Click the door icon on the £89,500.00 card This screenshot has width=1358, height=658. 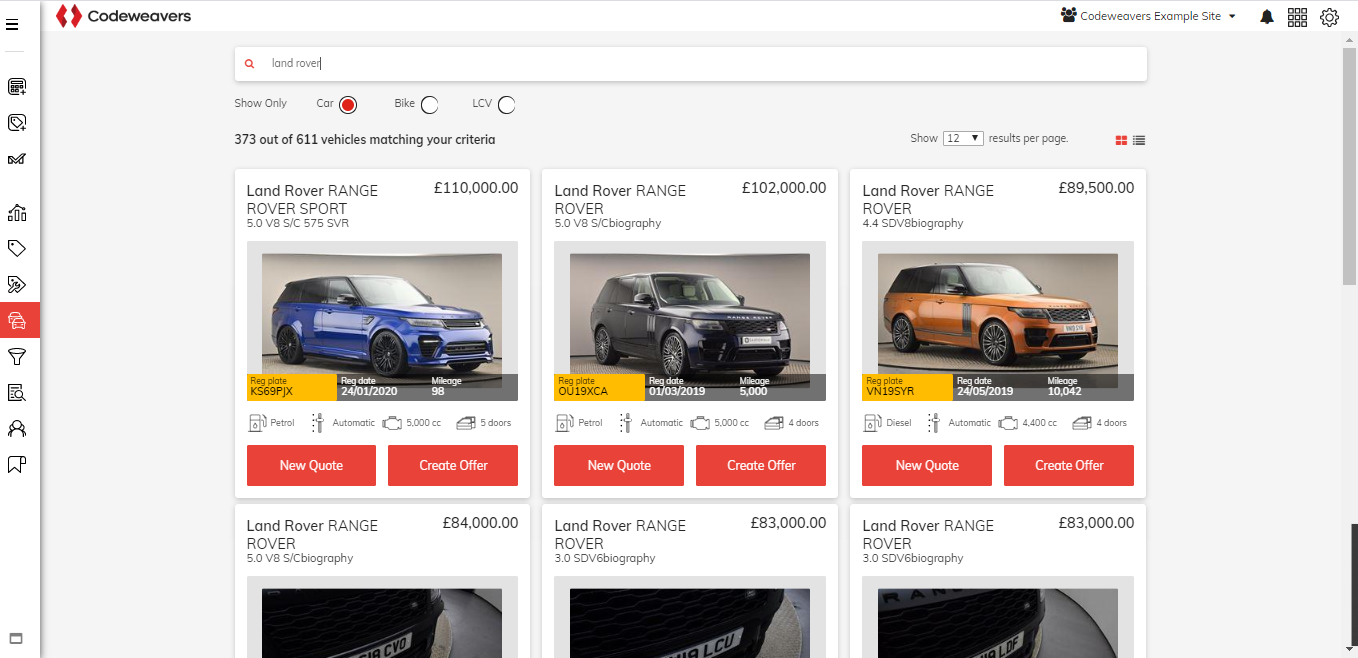tap(1082, 423)
